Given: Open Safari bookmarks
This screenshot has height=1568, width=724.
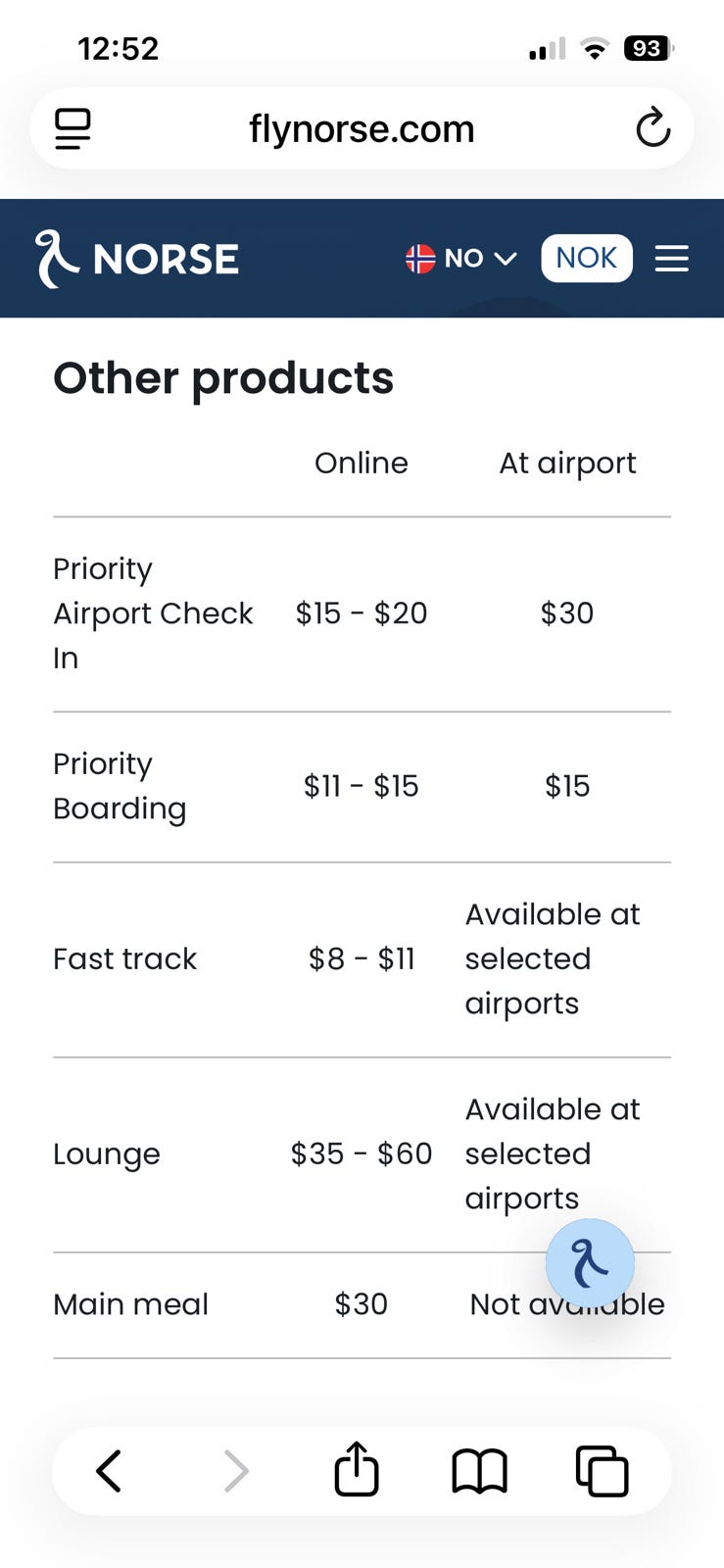Looking at the screenshot, I should click(x=479, y=1471).
